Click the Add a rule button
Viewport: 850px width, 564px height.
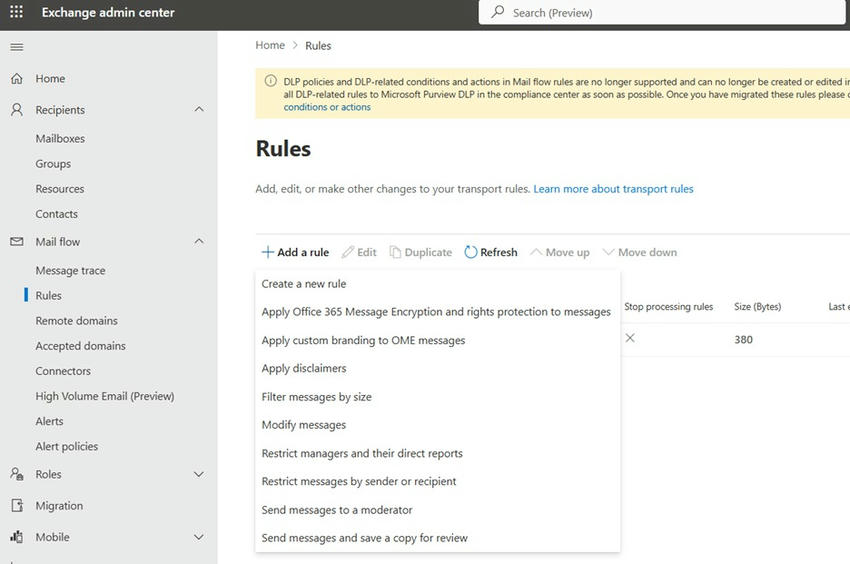pos(295,253)
